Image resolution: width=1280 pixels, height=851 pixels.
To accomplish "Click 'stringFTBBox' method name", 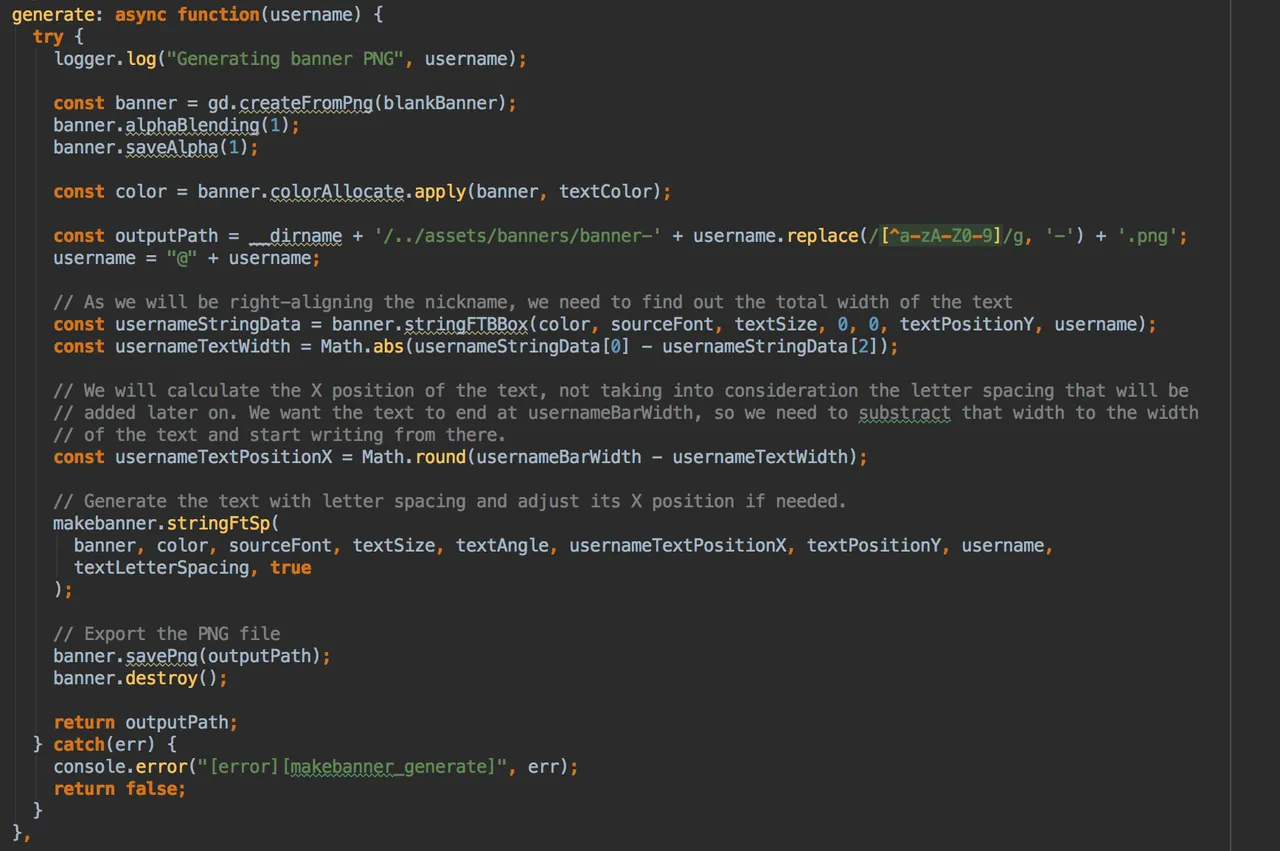I will tap(466, 324).
